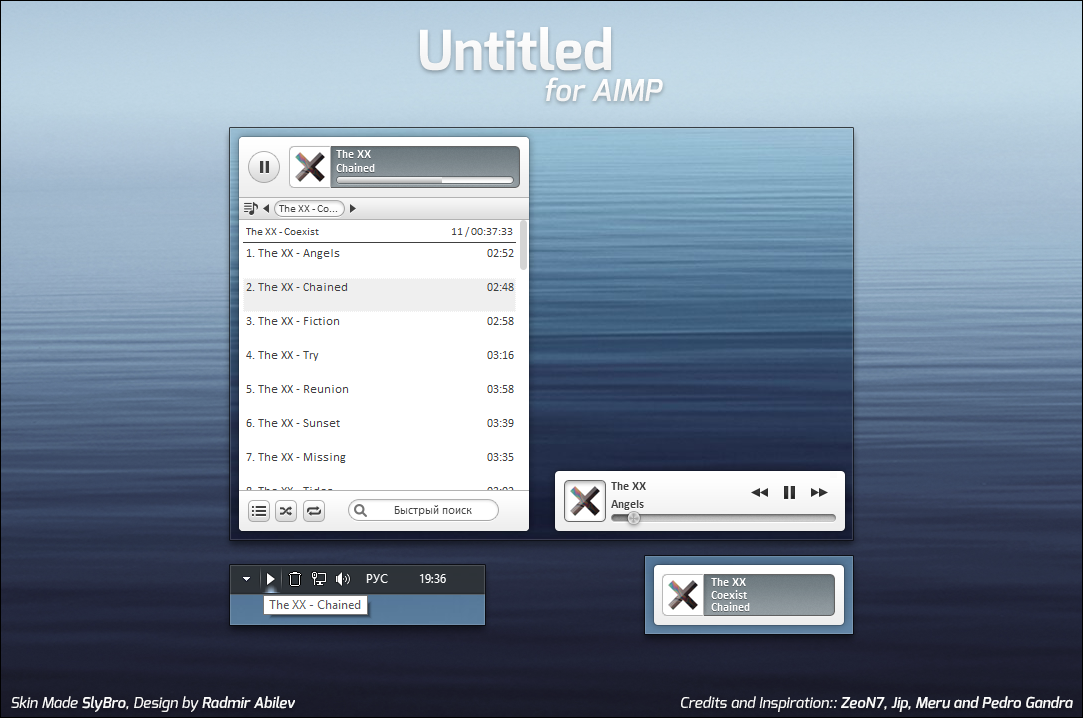
Task: Click the AIMP play tray icon
Action: (271, 579)
